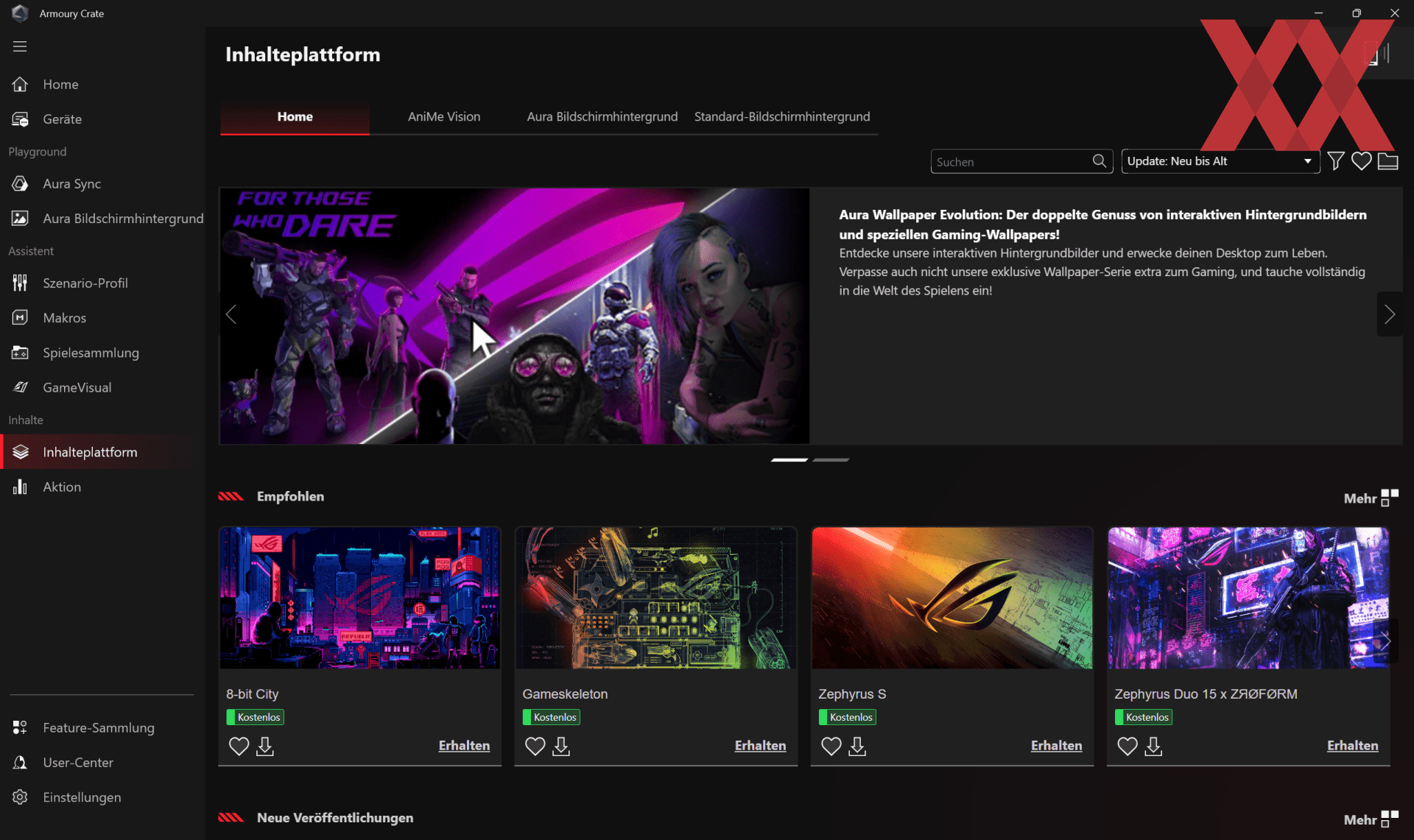Open the filter funnel icon

pyautogui.click(x=1335, y=160)
